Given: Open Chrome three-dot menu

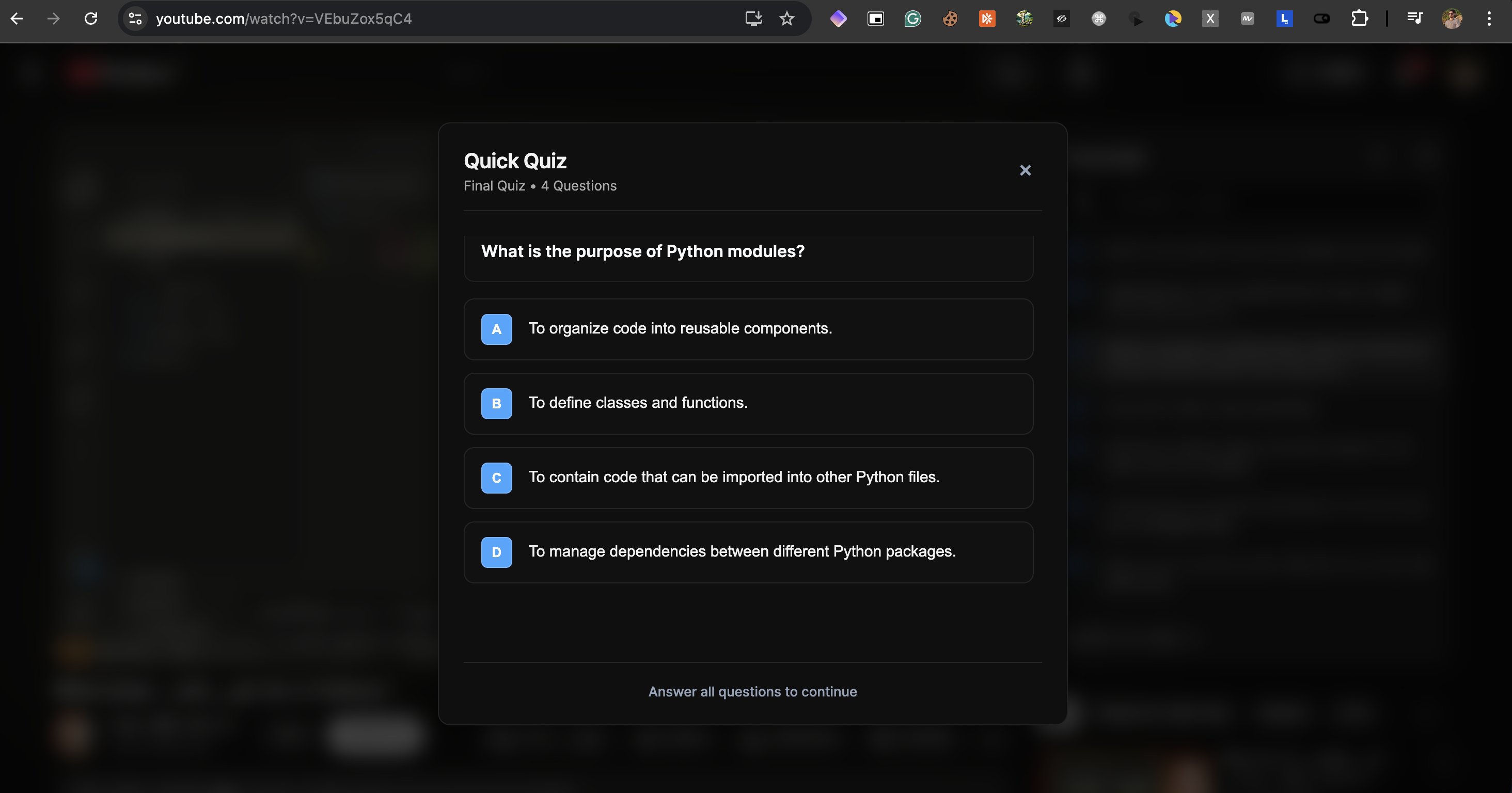Looking at the screenshot, I should point(1489,19).
